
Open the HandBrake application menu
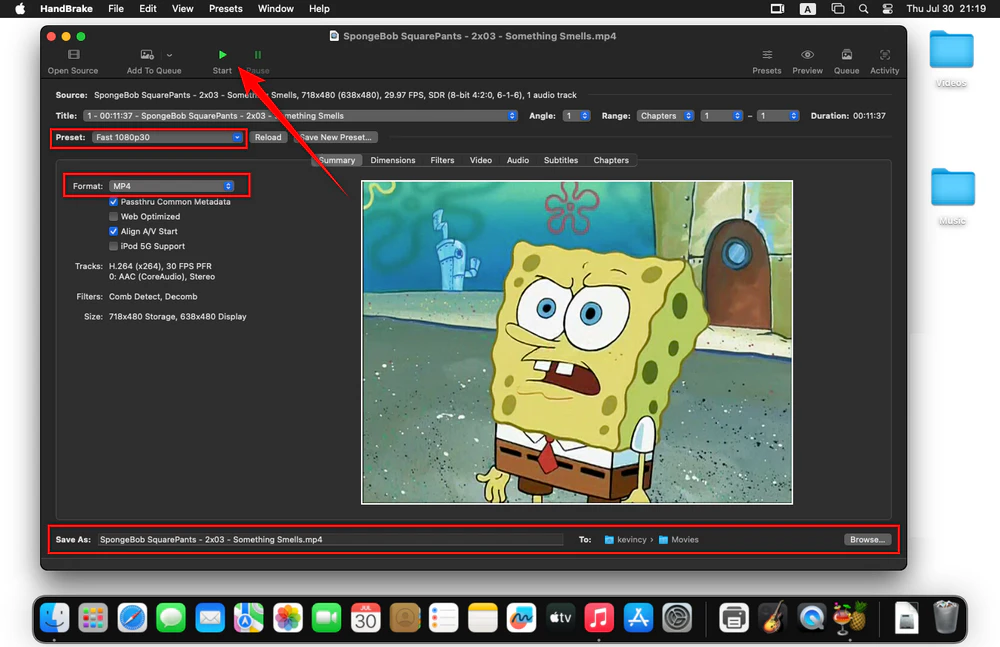66,9
